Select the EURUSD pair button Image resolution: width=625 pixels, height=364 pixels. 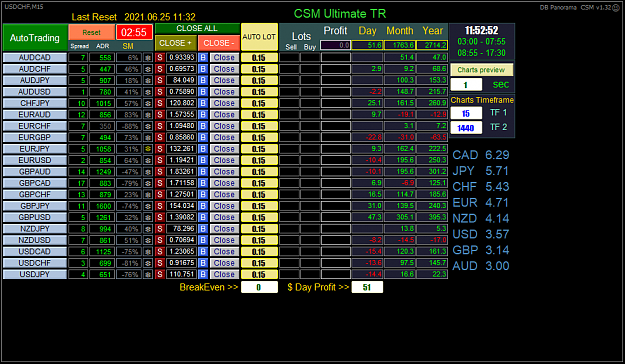35,160
